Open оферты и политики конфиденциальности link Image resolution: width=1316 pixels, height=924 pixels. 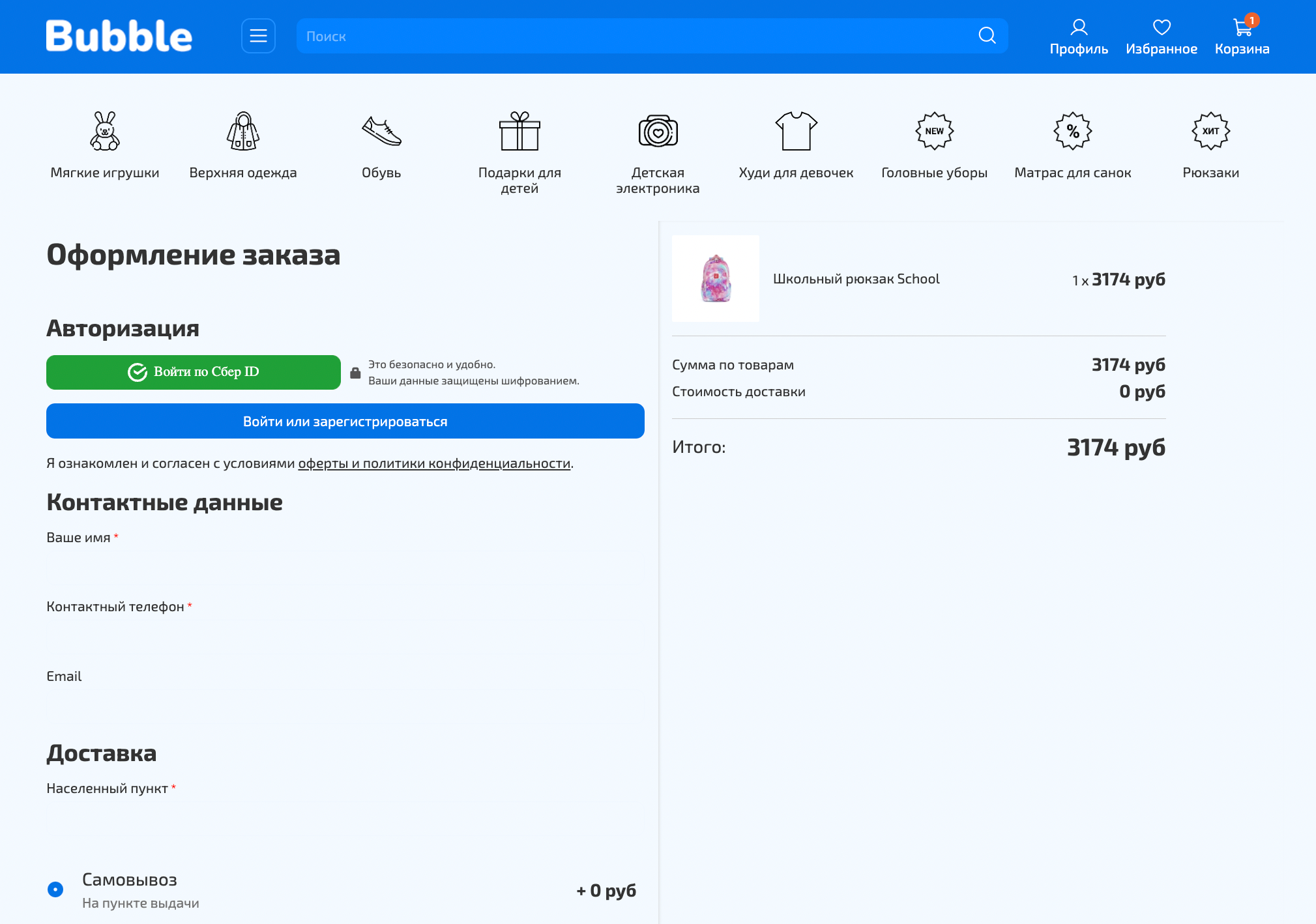pyautogui.click(x=434, y=463)
